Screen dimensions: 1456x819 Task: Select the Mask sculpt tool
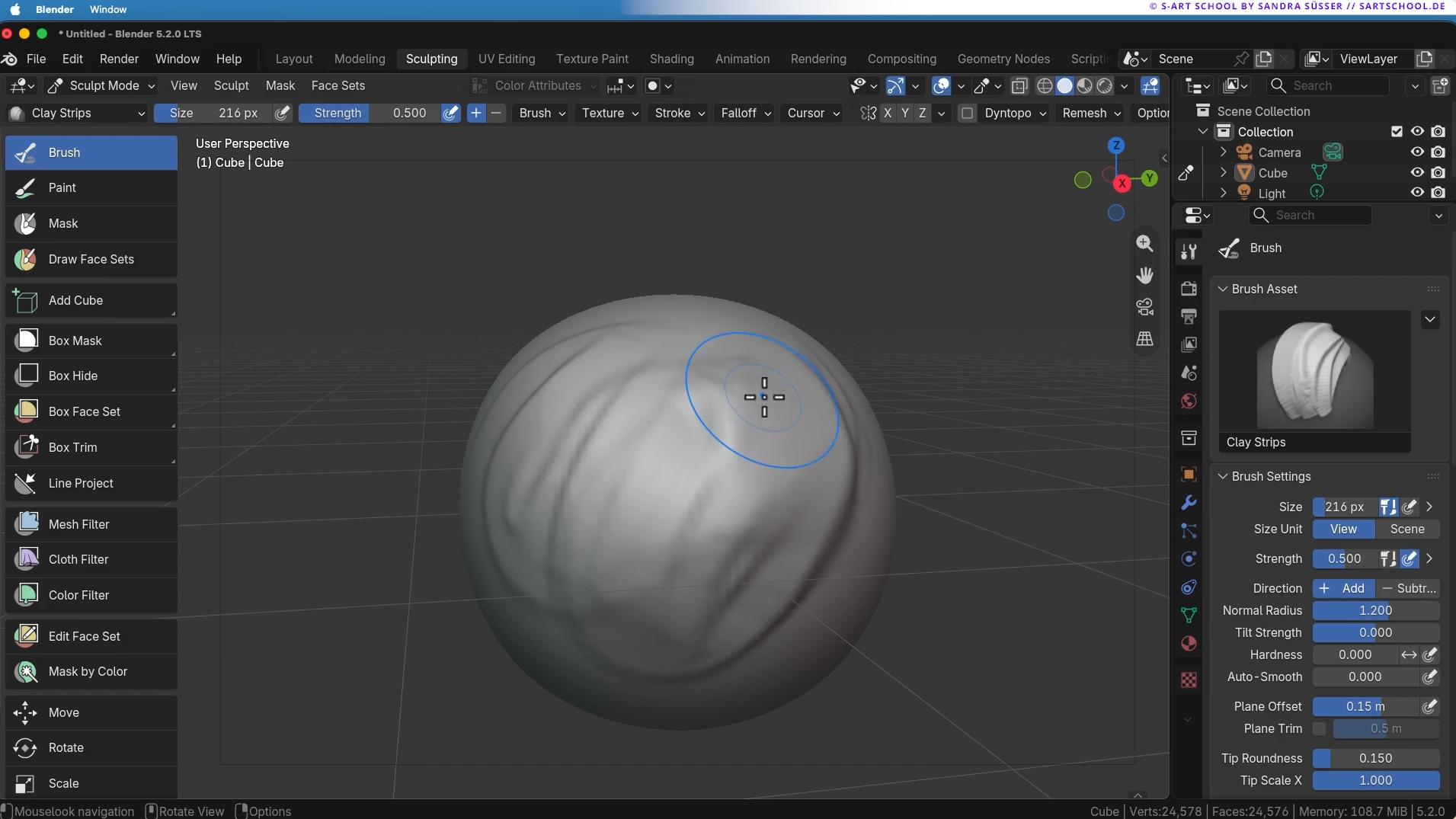[91, 223]
